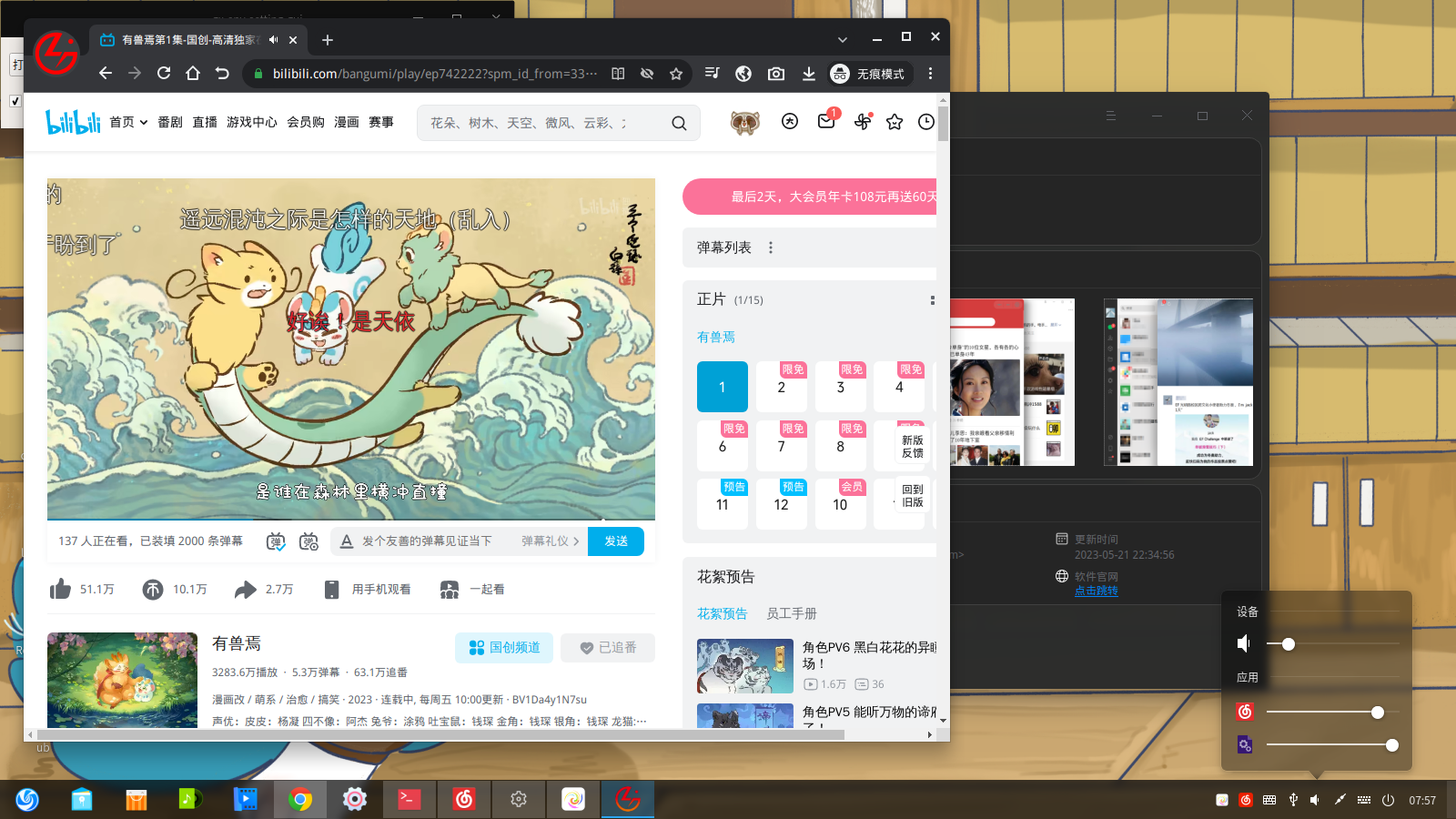Viewport: 1456px width, 819px height.
Task: Click the site translate globe icon
Action: [743, 74]
